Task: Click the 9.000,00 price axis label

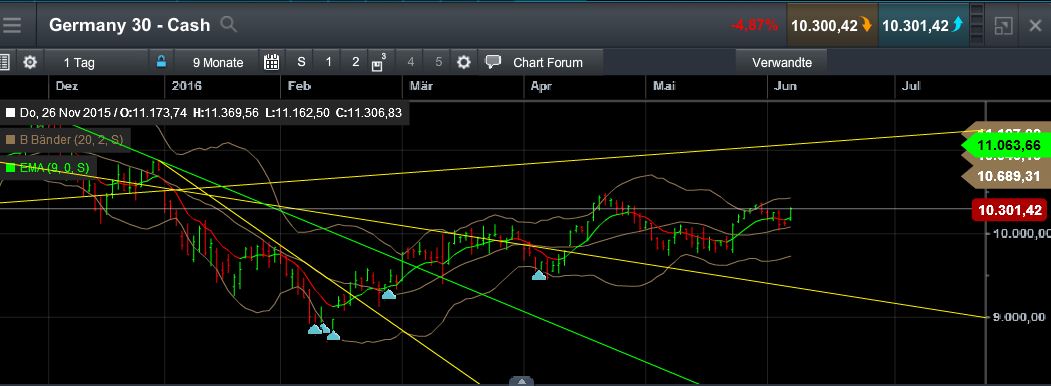Action: pyautogui.click(x=1019, y=316)
